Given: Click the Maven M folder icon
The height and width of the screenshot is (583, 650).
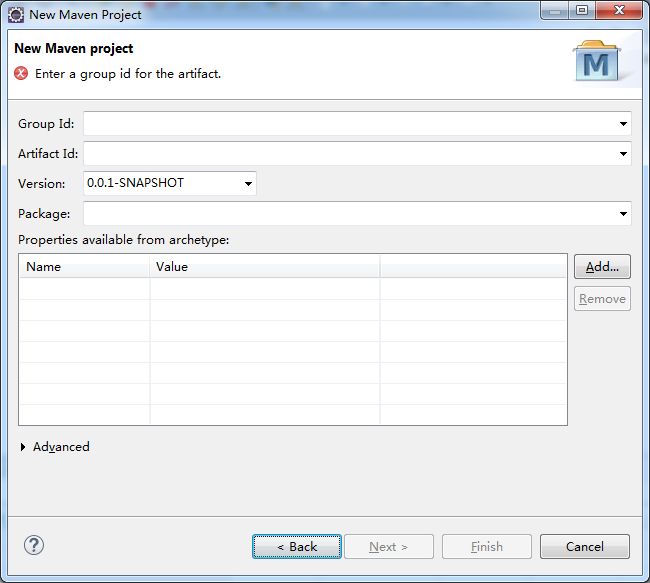Looking at the screenshot, I should [596, 61].
